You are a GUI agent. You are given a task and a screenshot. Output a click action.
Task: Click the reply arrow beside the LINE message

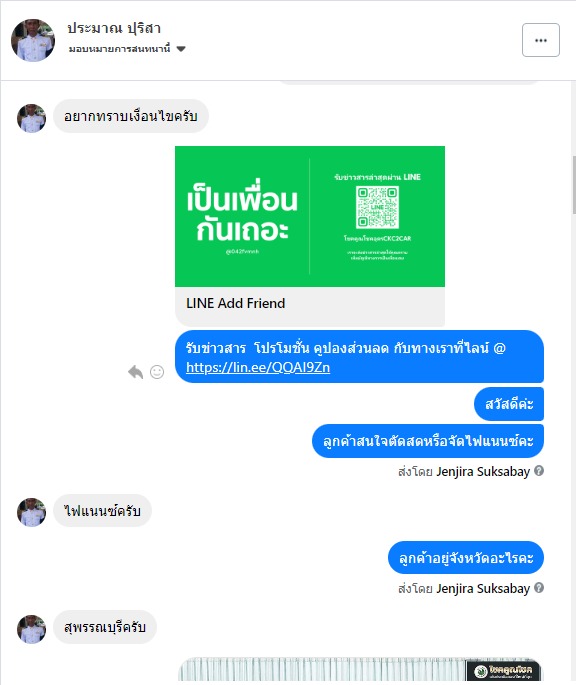pyautogui.click(x=135, y=372)
